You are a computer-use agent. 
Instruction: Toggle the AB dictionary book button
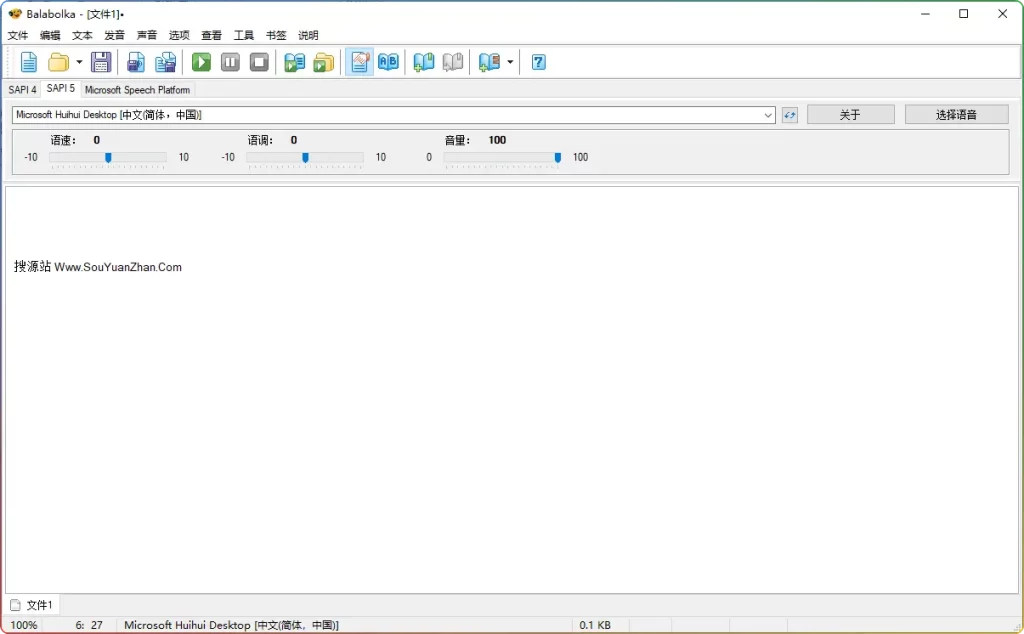click(388, 62)
